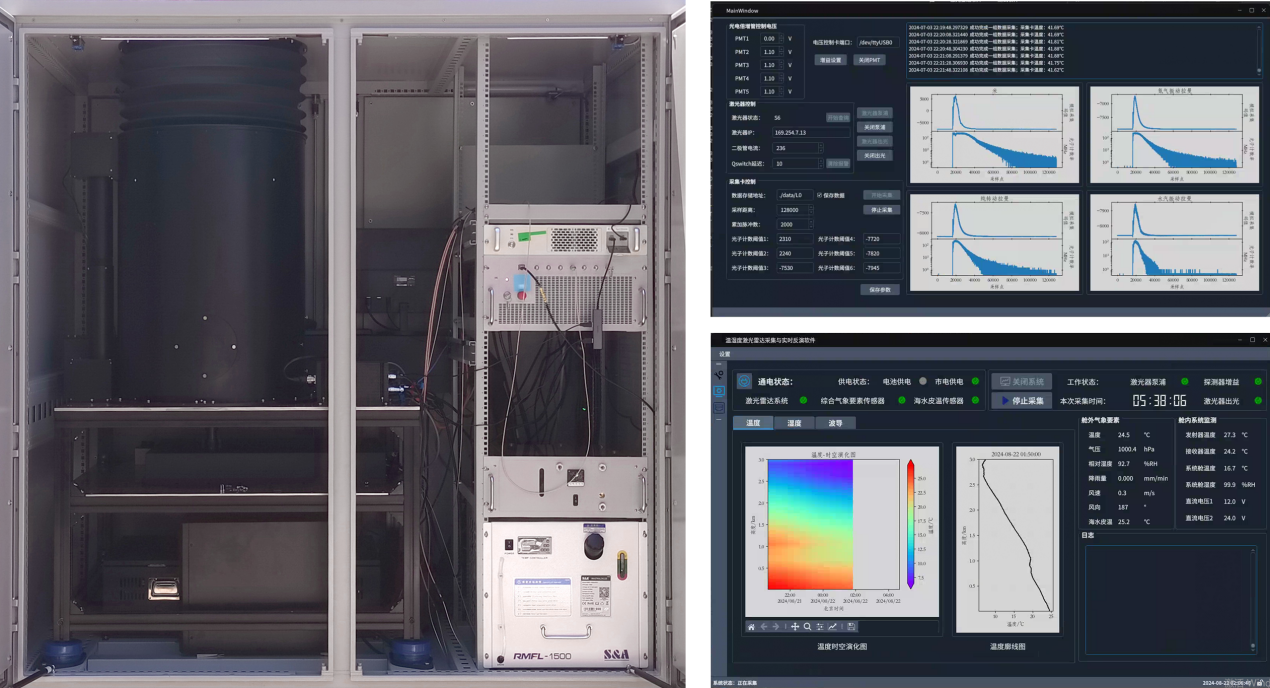This screenshot has width=1270, height=688.
Task: Click the power status plug icon
Action: (744, 381)
